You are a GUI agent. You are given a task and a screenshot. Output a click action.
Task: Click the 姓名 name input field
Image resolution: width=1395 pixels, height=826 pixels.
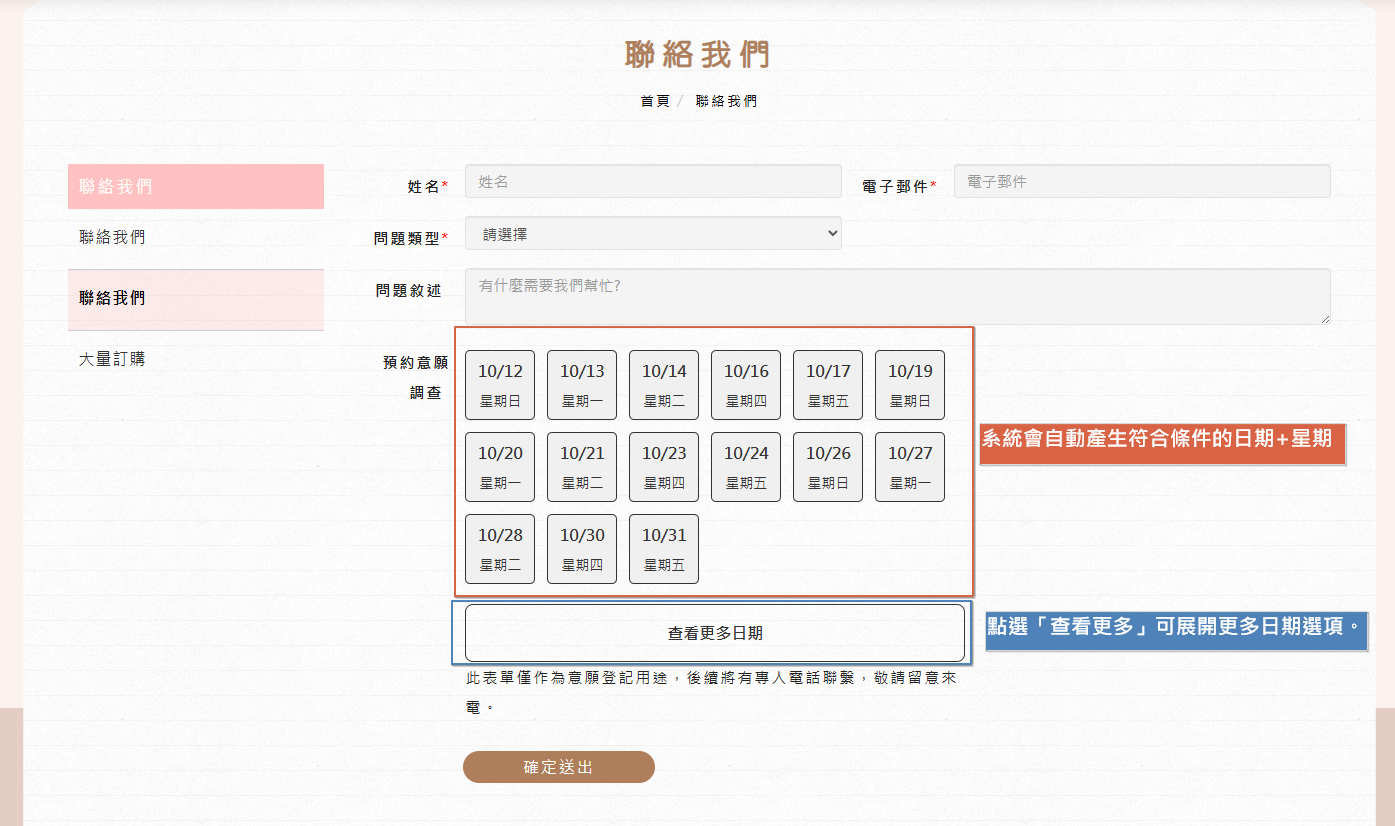pyautogui.click(x=652, y=181)
